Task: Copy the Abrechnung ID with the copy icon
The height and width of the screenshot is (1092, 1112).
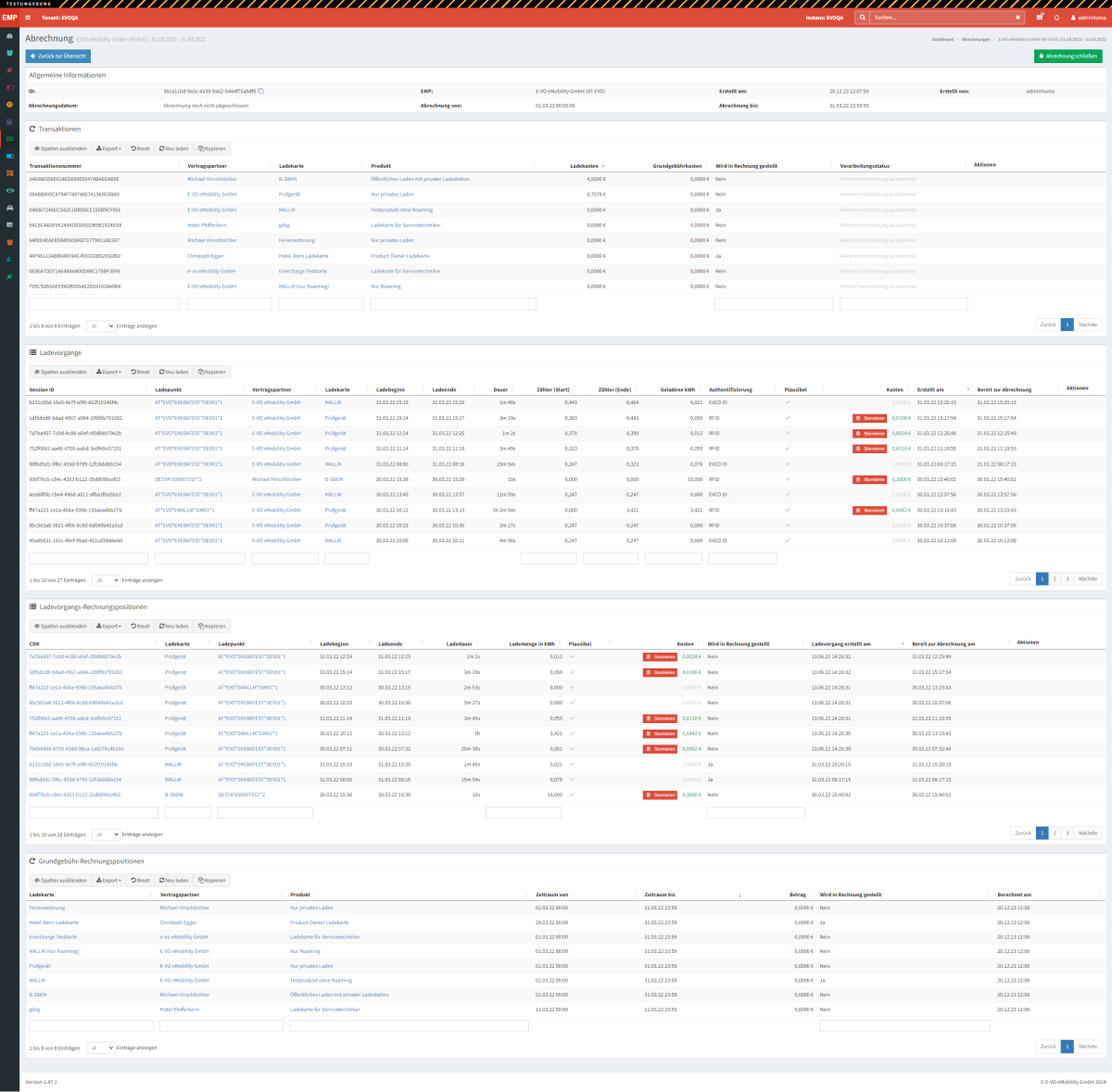Action: coord(261,91)
